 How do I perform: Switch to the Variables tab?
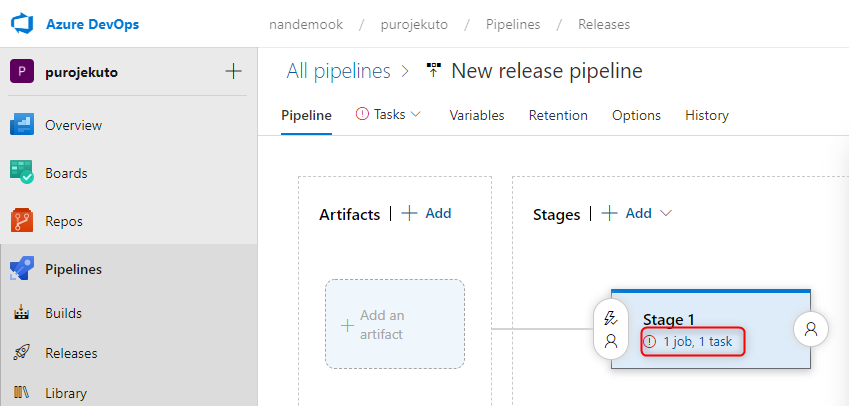coord(476,115)
